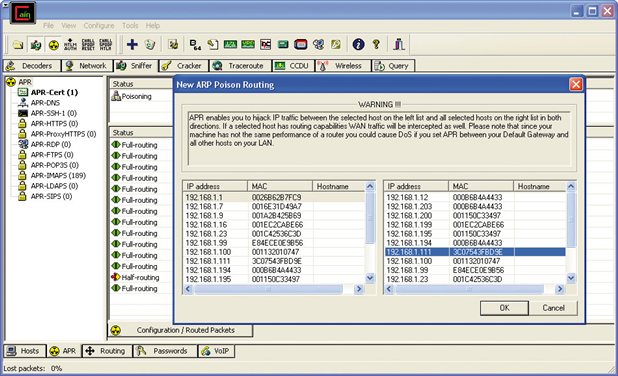
Task: Select 192.168.1.12 in the right host list
Action: [475, 197]
